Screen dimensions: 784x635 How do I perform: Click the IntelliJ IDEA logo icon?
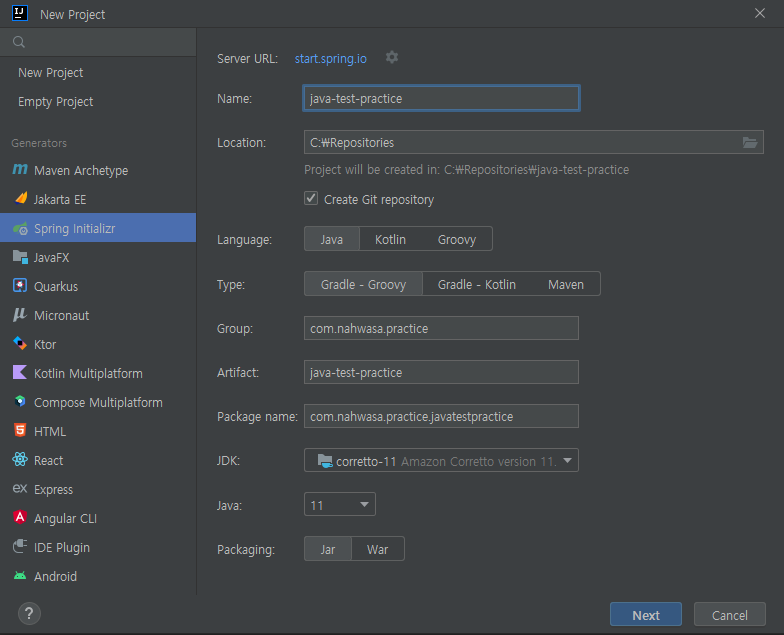(20, 13)
